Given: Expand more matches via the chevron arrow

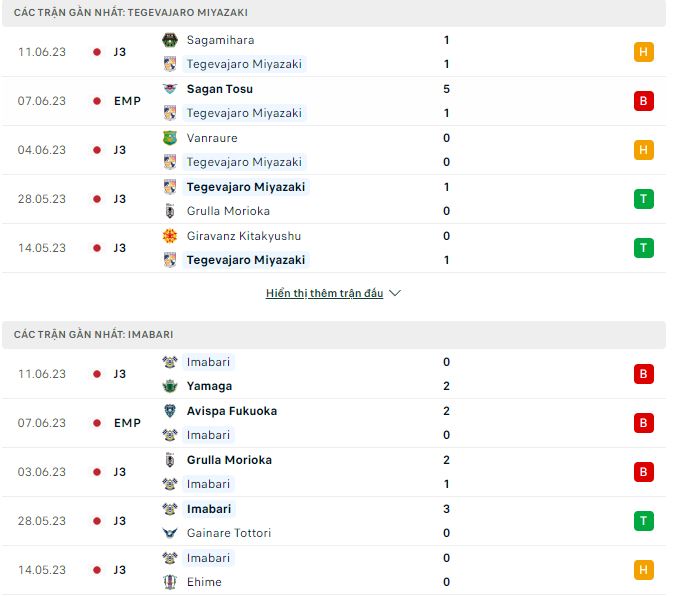Looking at the screenshot, I should [395, 294].
